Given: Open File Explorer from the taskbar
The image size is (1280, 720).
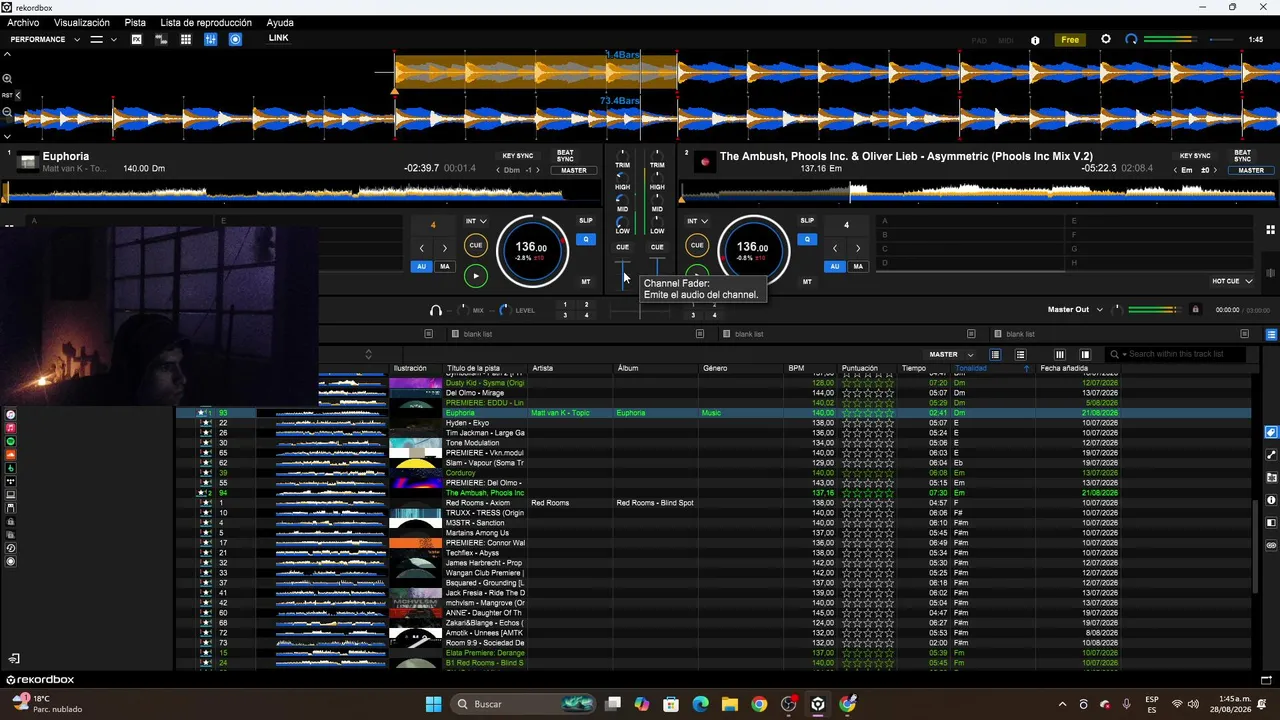Looking at the screenshot, I should tap(730, 704).
